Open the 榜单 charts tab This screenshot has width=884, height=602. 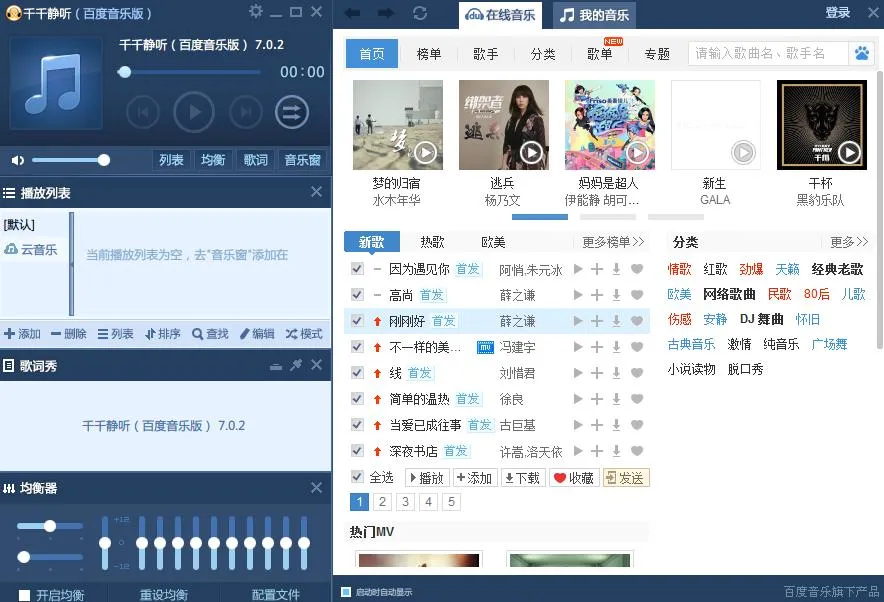[x=429, y=54]
